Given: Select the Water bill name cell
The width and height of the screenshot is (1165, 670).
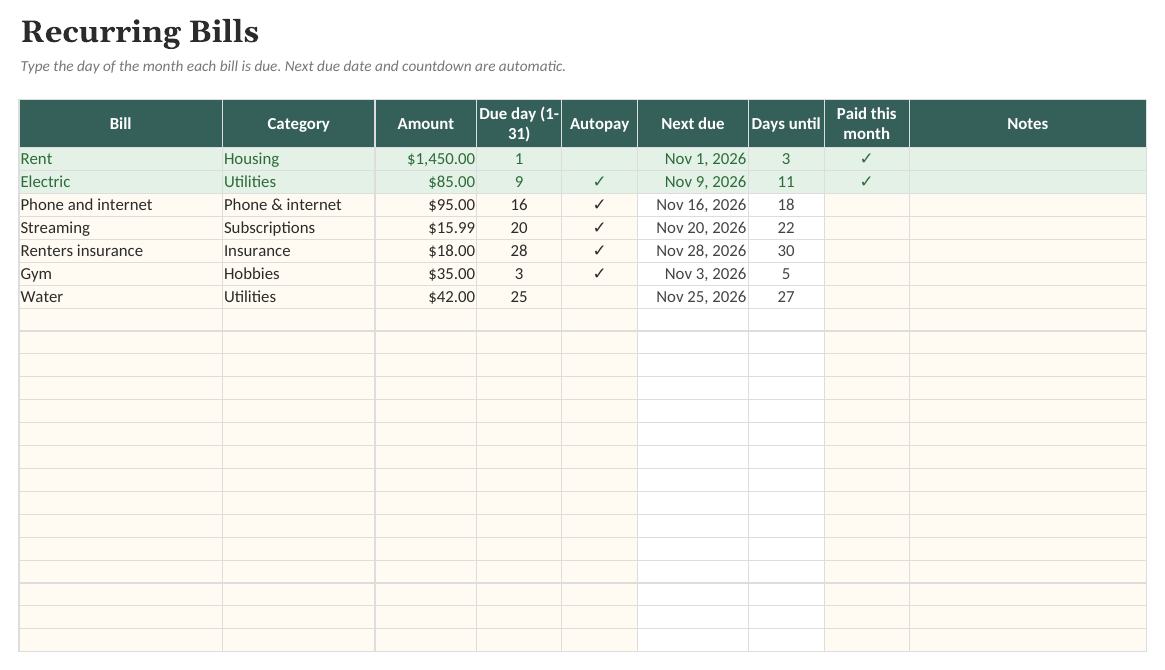Looking at the screenshot, I should click(x=120, y=297).
